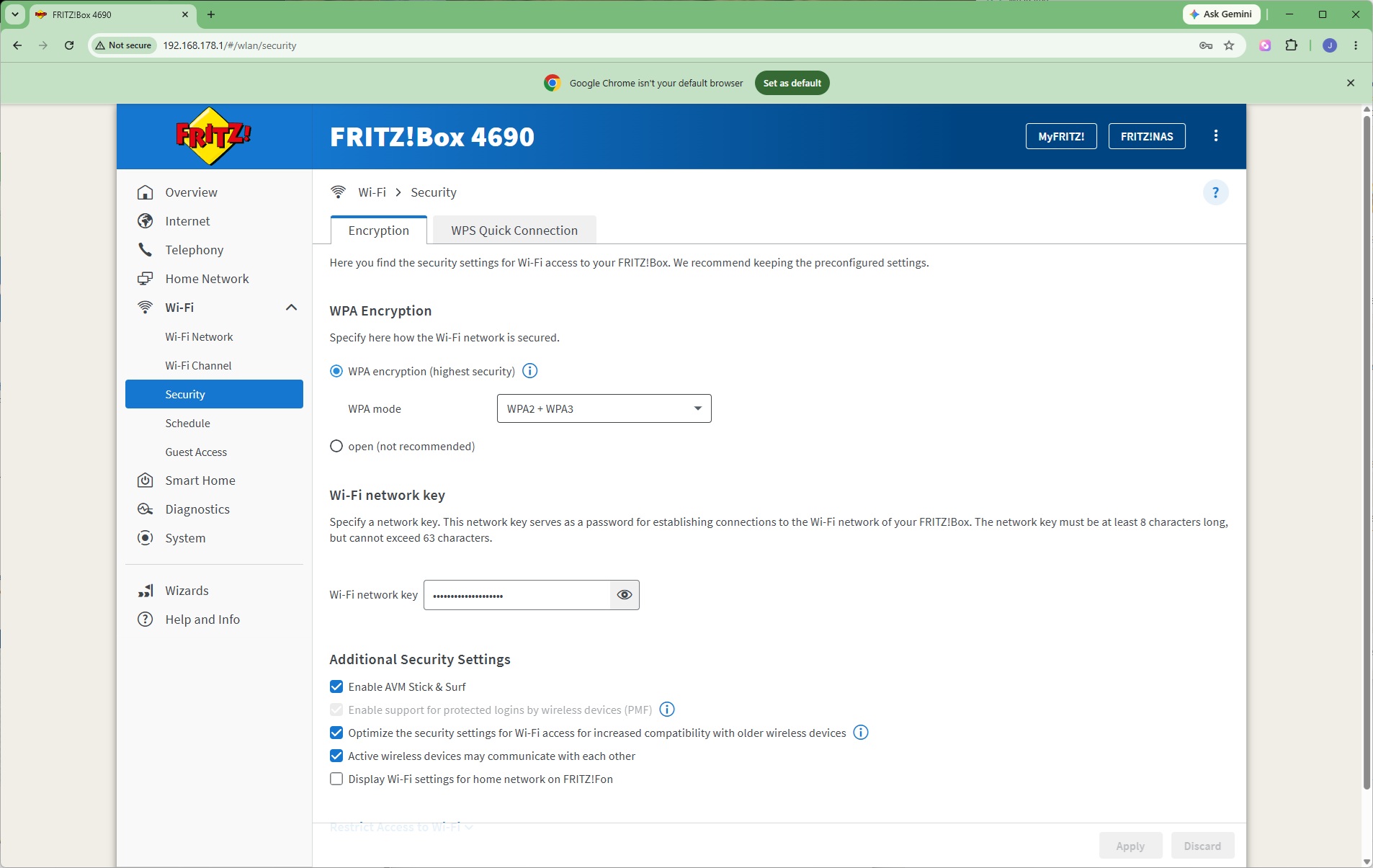Open Chrome three-dot menu
The width and height of the screenshot is (1373, 868).
tap(1356, 45)
